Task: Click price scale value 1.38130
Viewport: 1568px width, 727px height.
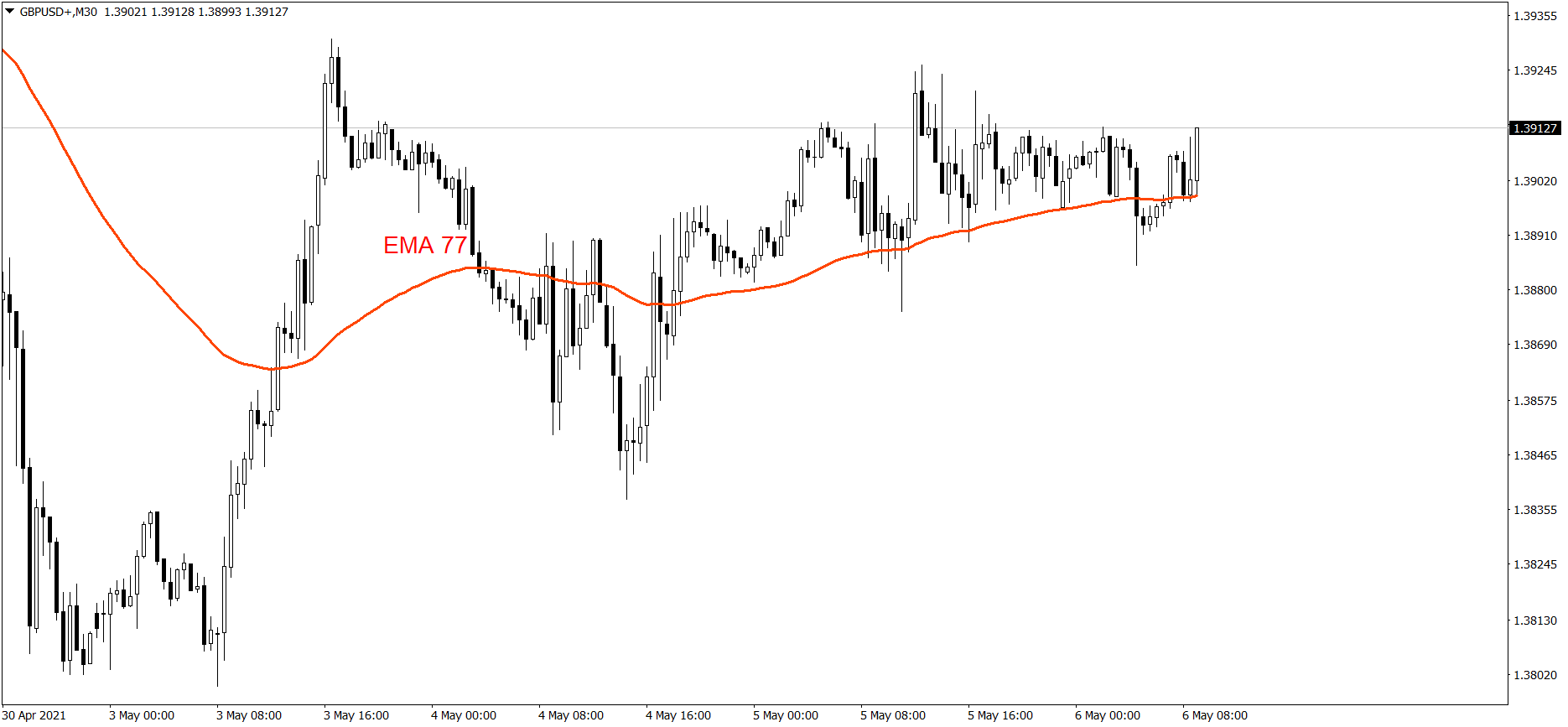Action: [x=1535, y=621]
